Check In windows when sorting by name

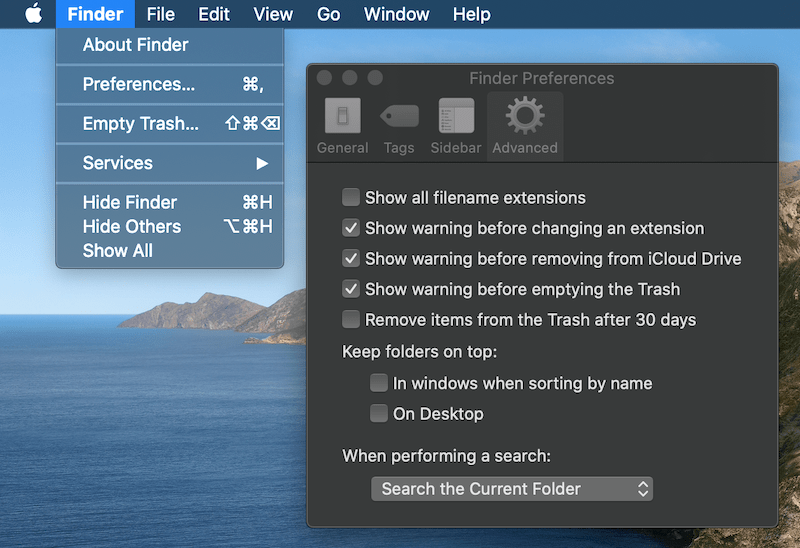[379, 383]
